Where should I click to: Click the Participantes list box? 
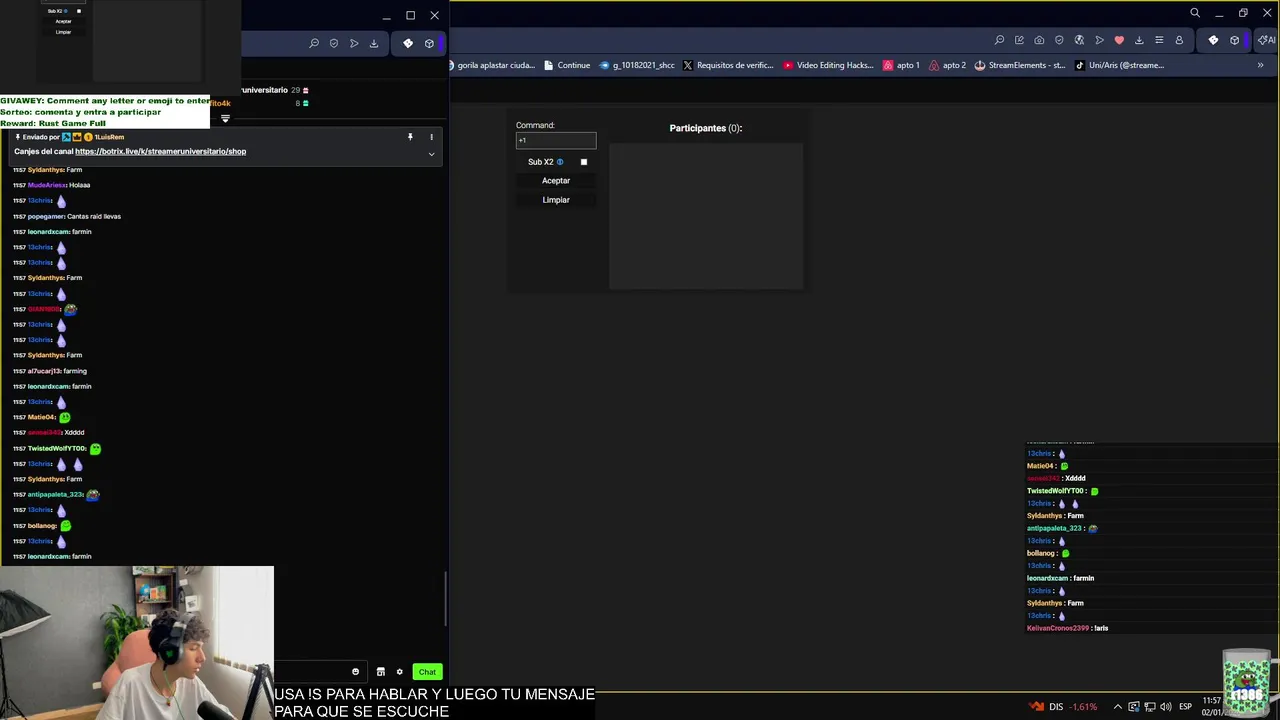click(706, 216)
